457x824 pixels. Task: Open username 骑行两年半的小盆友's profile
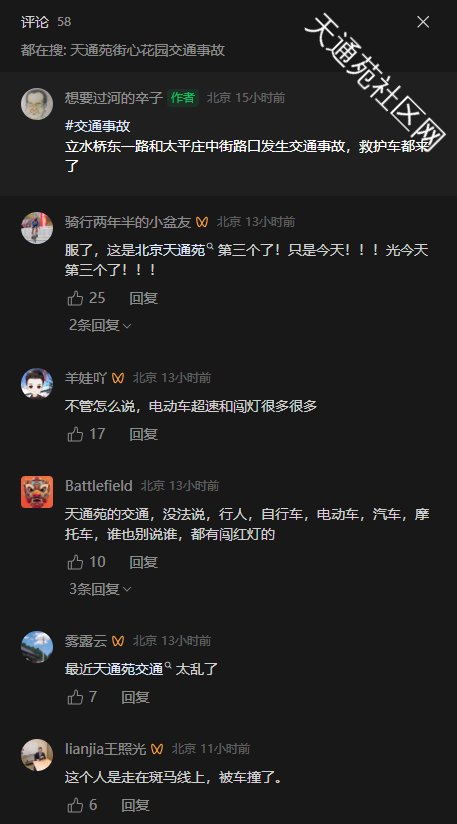pyautogui.click(x=128, y=222)
